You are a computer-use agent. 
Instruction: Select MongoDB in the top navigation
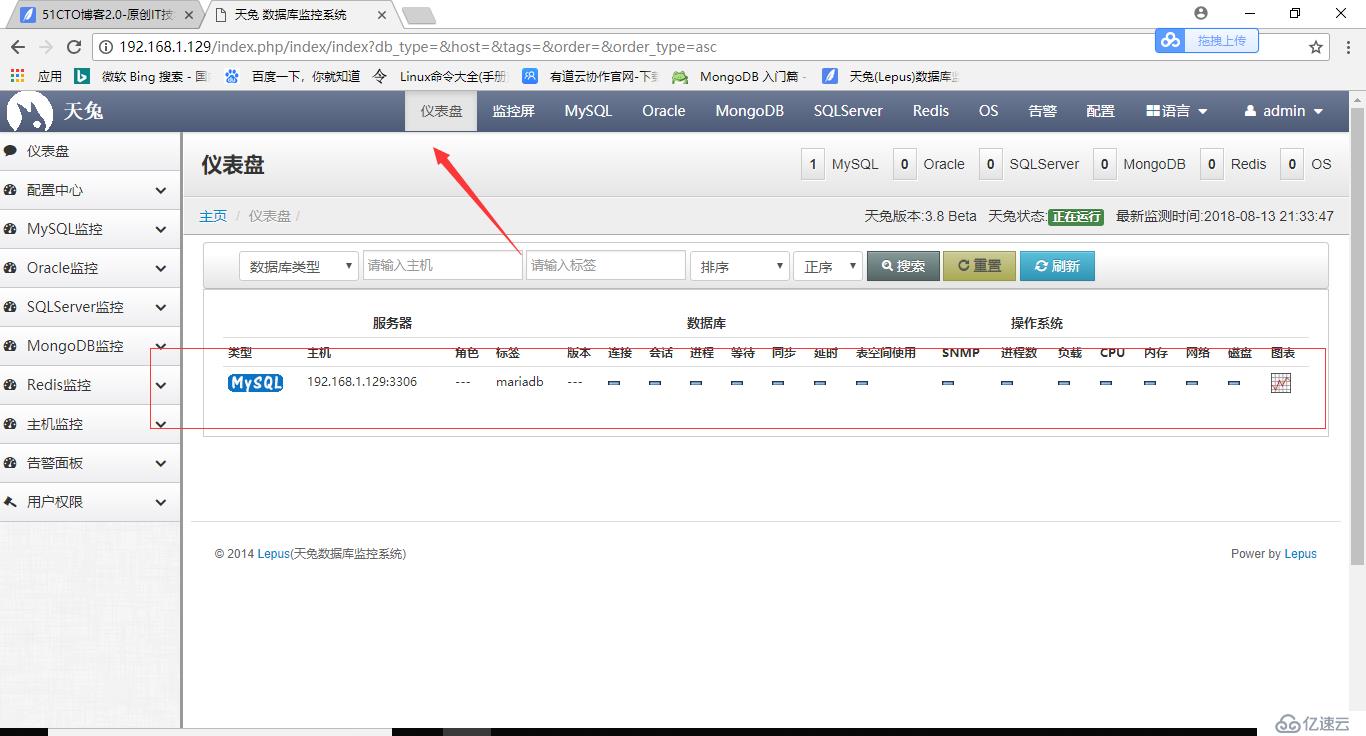[750, 111]
